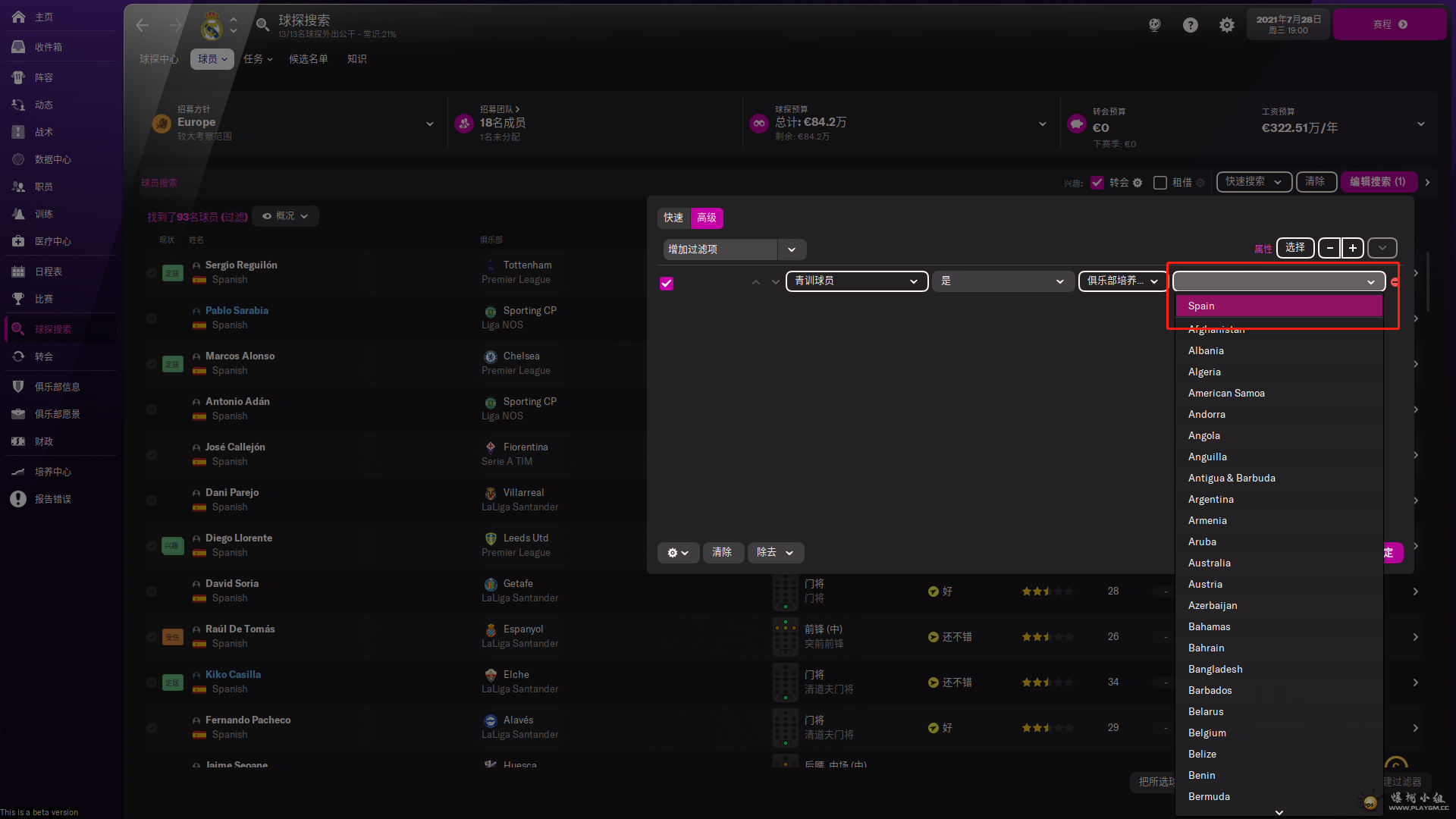Open the 收件箱 inbox icon
The image size is (1456, 819).
[x=18, y=47]
